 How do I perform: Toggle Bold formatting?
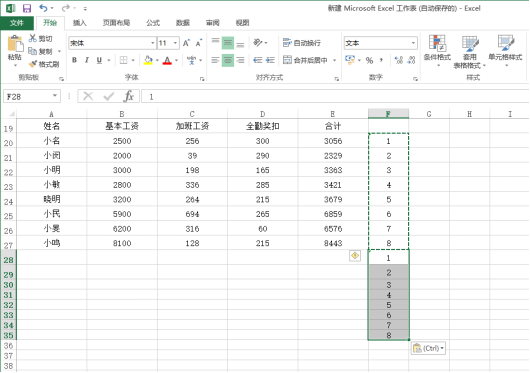74,60
